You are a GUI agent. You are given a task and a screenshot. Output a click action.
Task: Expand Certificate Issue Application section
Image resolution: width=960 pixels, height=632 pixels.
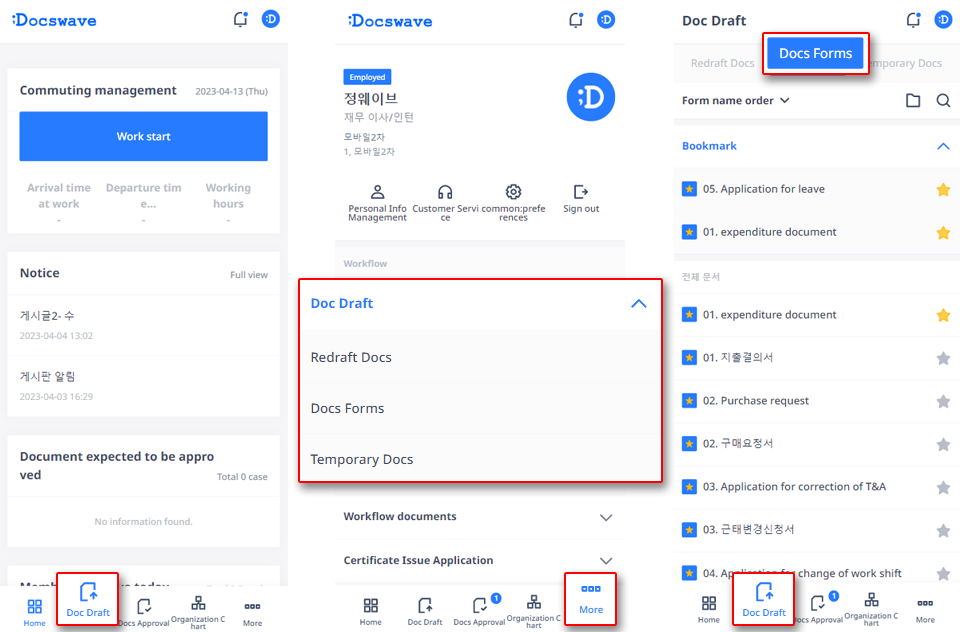605,561
